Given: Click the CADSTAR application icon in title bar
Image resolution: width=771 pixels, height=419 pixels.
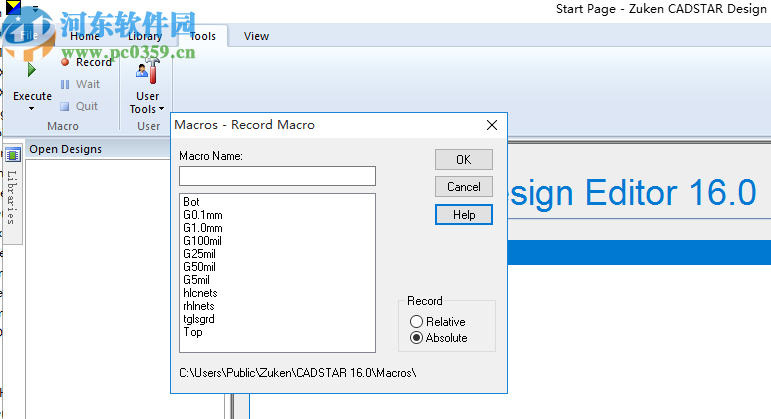Looking at the screenshot, I should pyautogui.click(x=13, y=7).
